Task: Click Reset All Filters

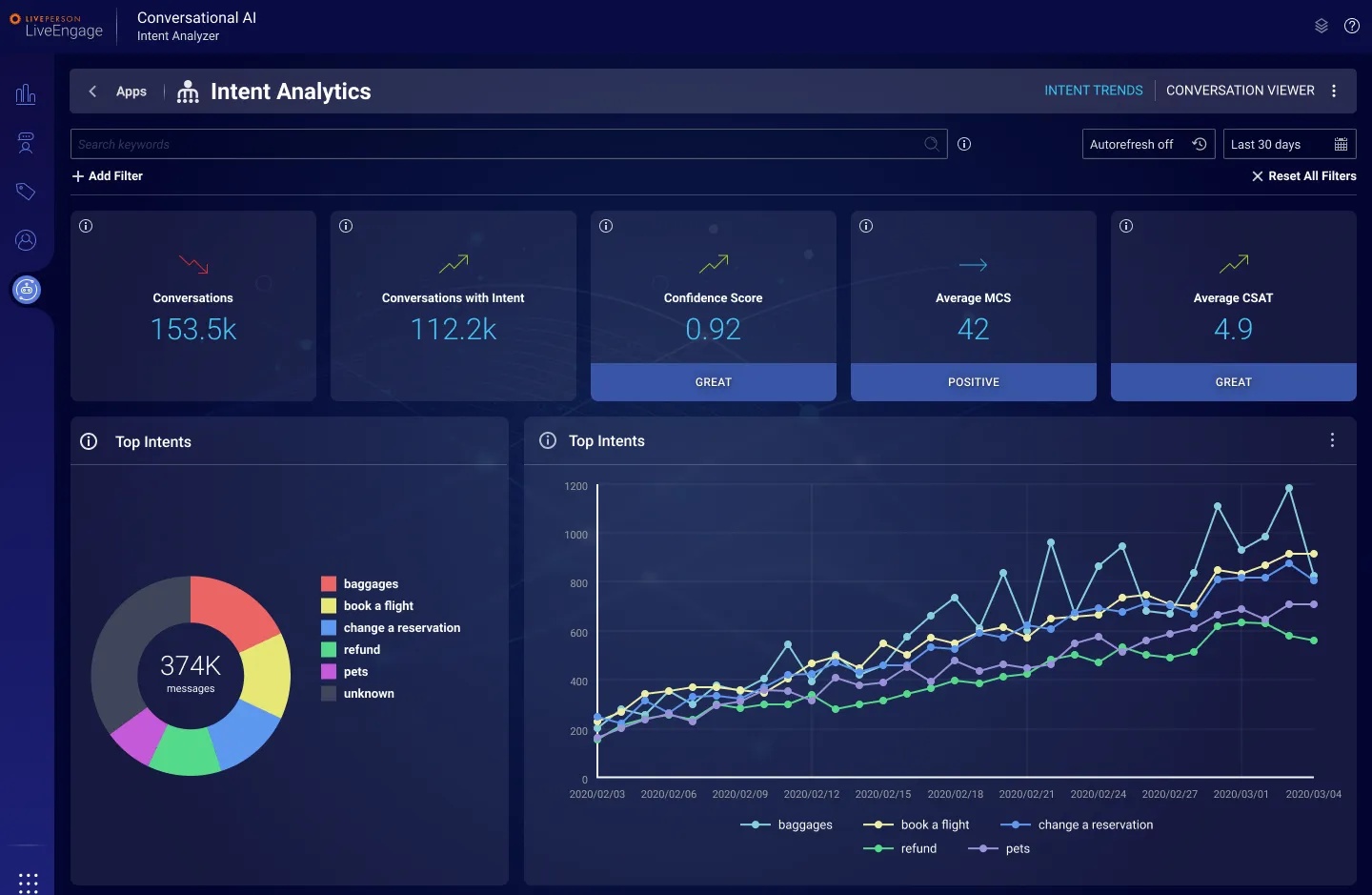Action: click(x=1303, y=176)
